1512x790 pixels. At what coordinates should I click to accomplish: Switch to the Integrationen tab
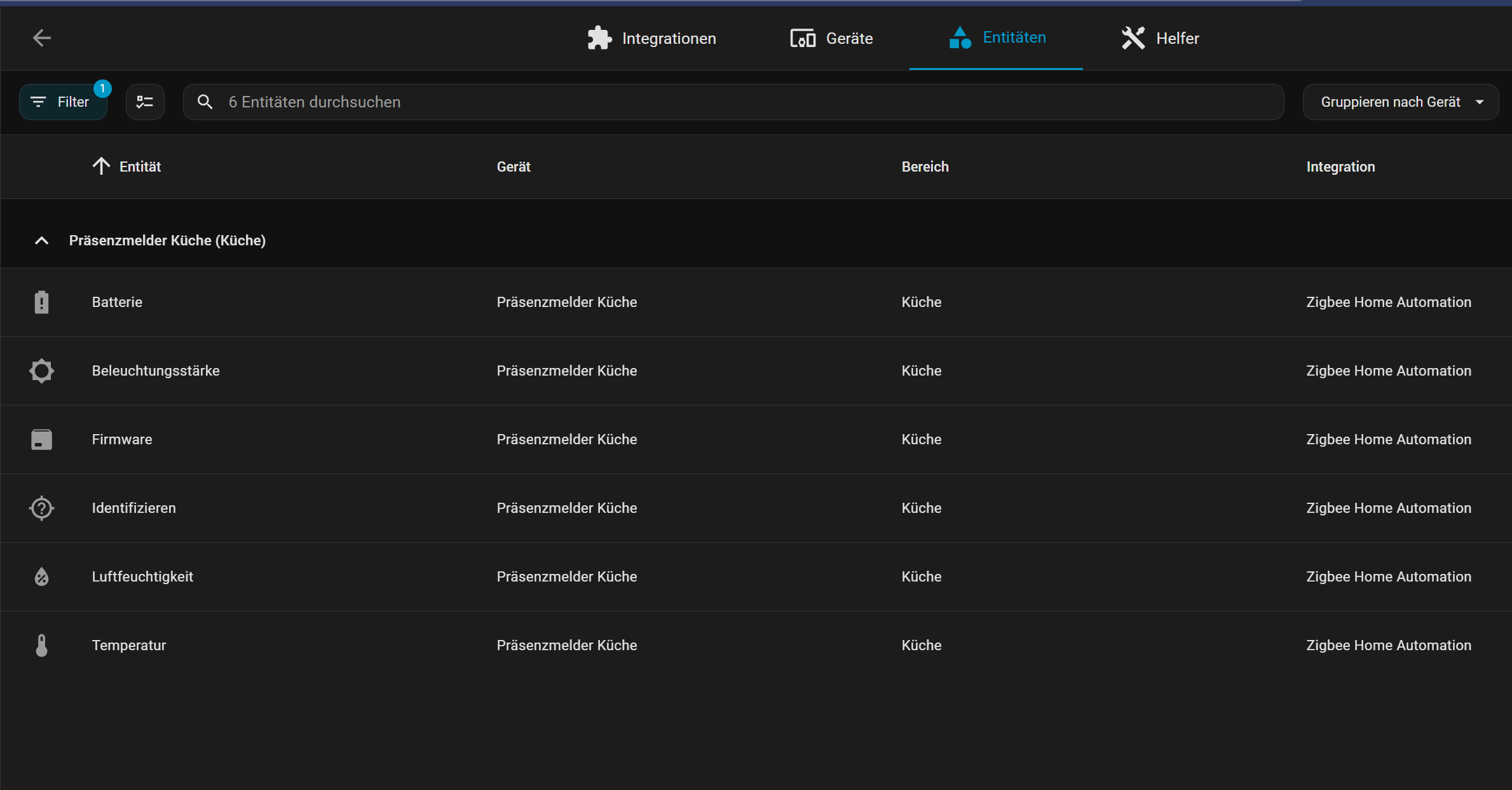point(652,38)
